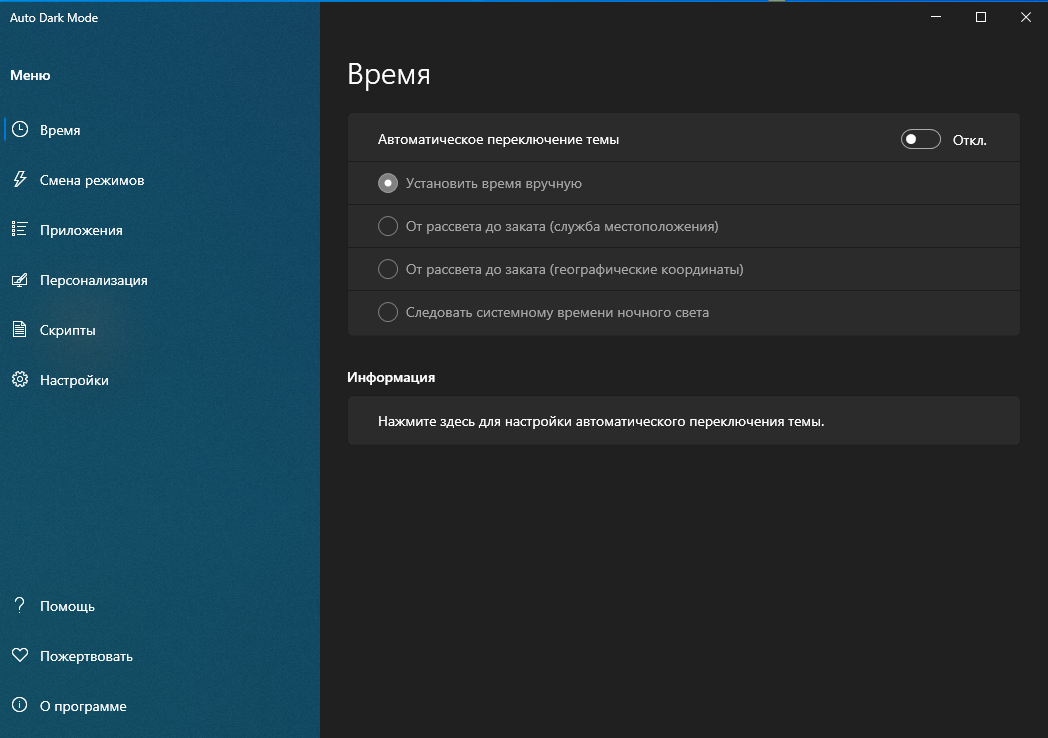1048x738 pixels.
Task: Click Нажмите здесь для настройки info card
Action: (684, 421)
